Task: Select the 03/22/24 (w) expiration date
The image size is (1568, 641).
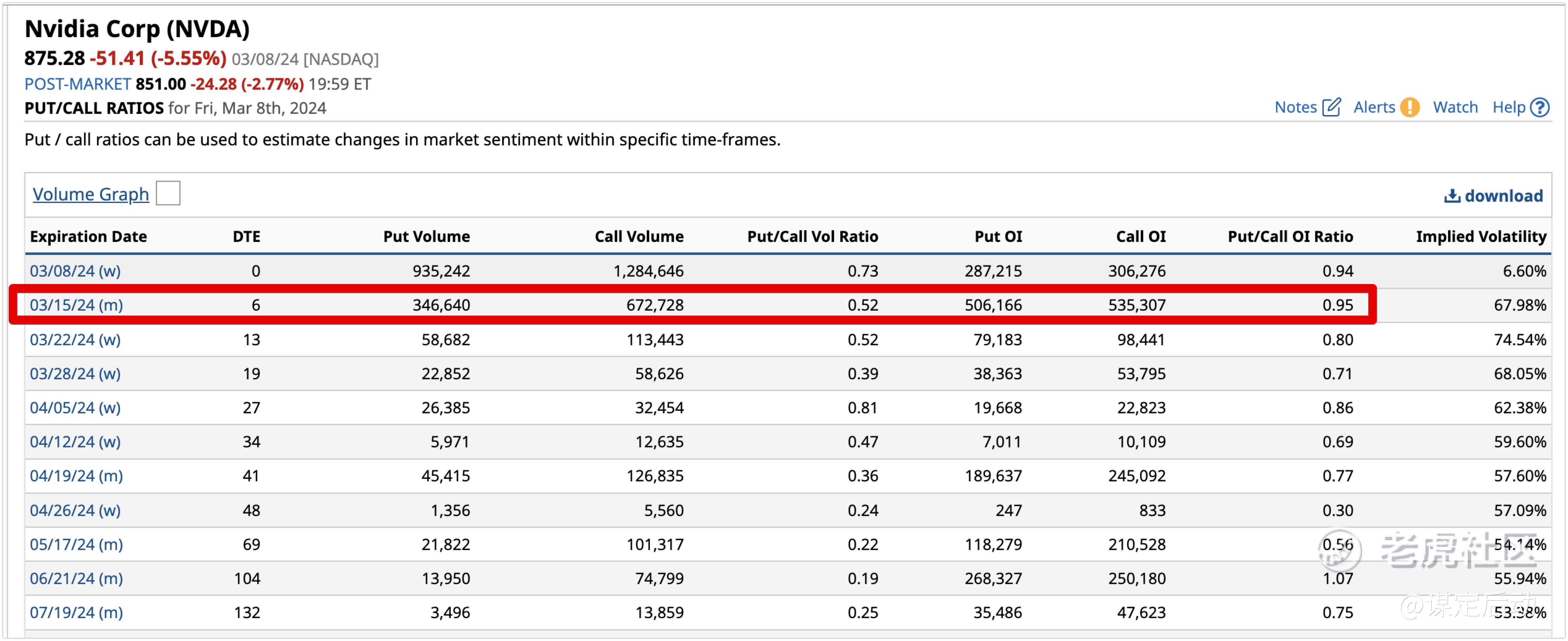Action: pyautogui.click(x=75, y=339)
